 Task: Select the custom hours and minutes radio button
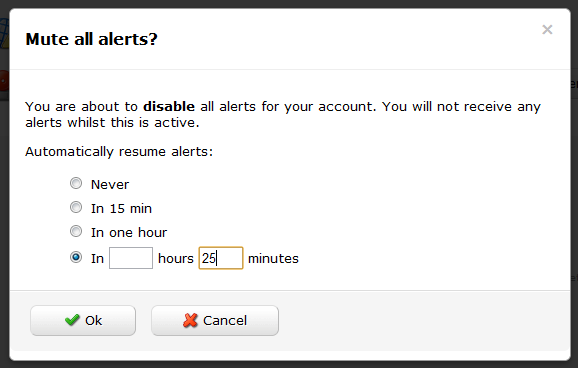(x=76, y=257)
